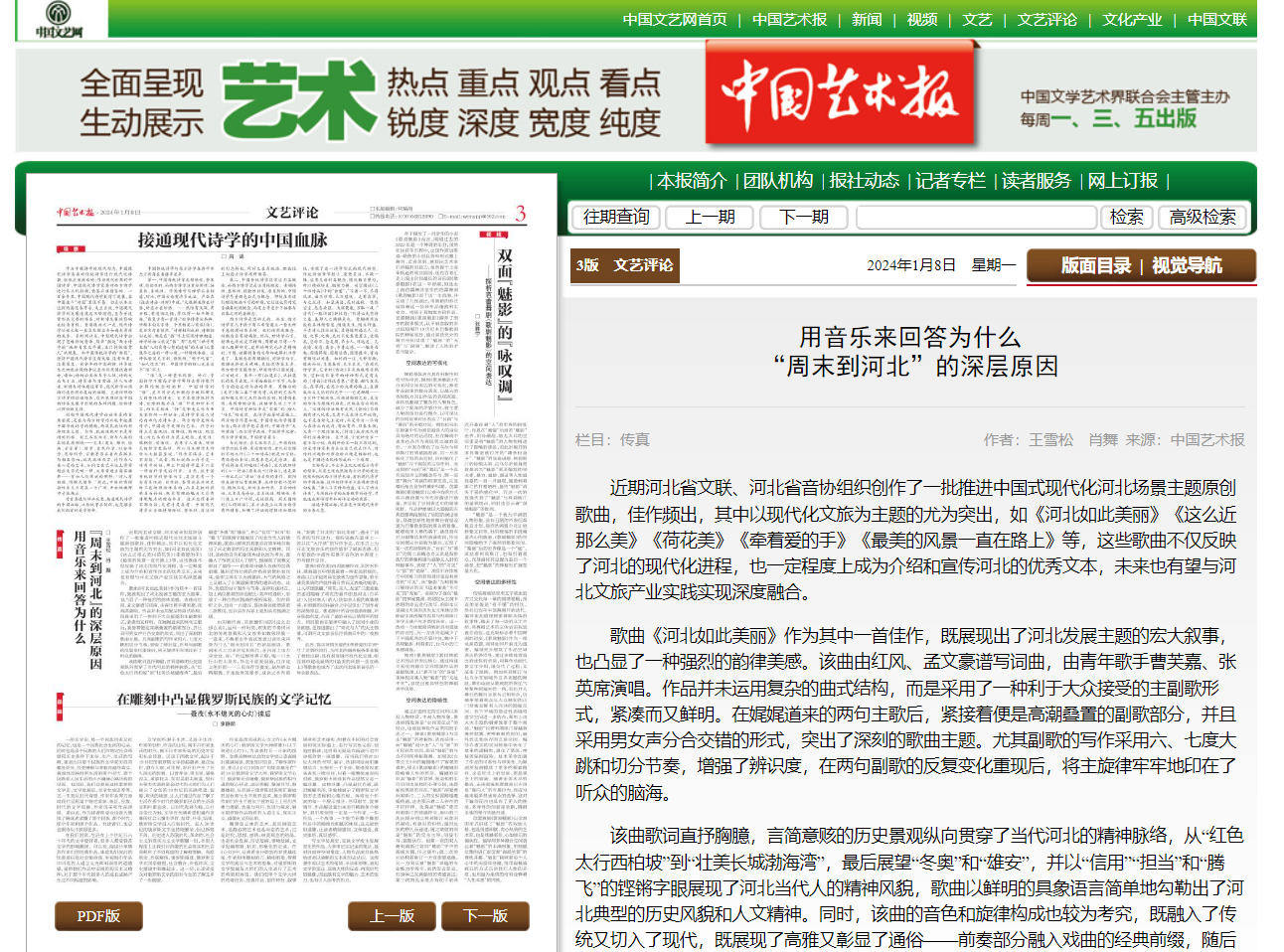This screenshot has width=1284, height=952.
Task: Open the 本报简介 page
Action: tap(692, 181)
